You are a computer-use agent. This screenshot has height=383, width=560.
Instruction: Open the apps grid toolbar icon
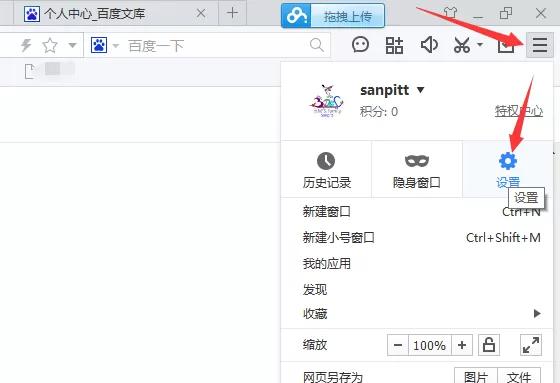394,45
